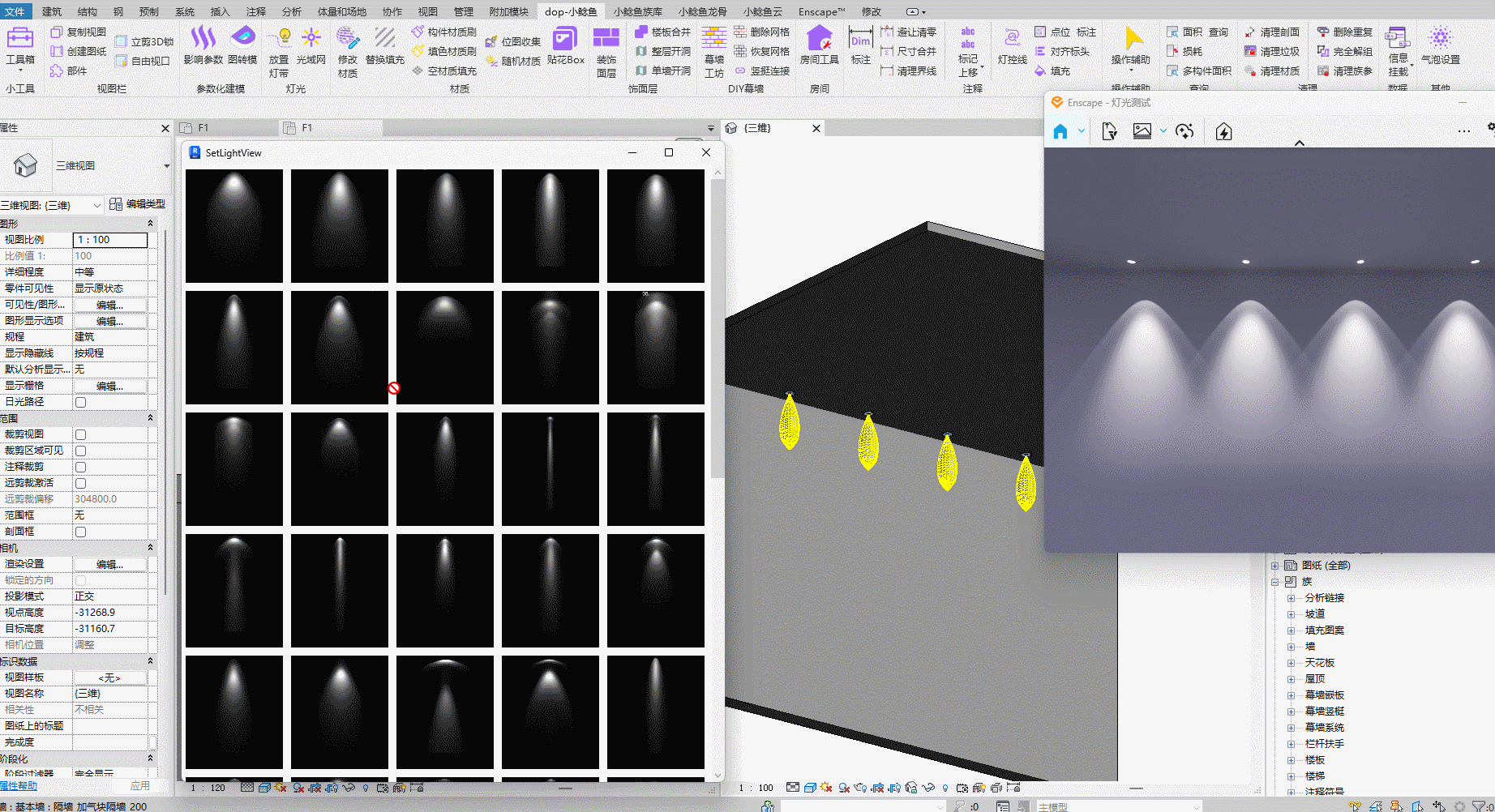Screen dimensions: 1495x812
Task: Click 编辑 button for 渲染设置
Action: (x=110, y=564)
